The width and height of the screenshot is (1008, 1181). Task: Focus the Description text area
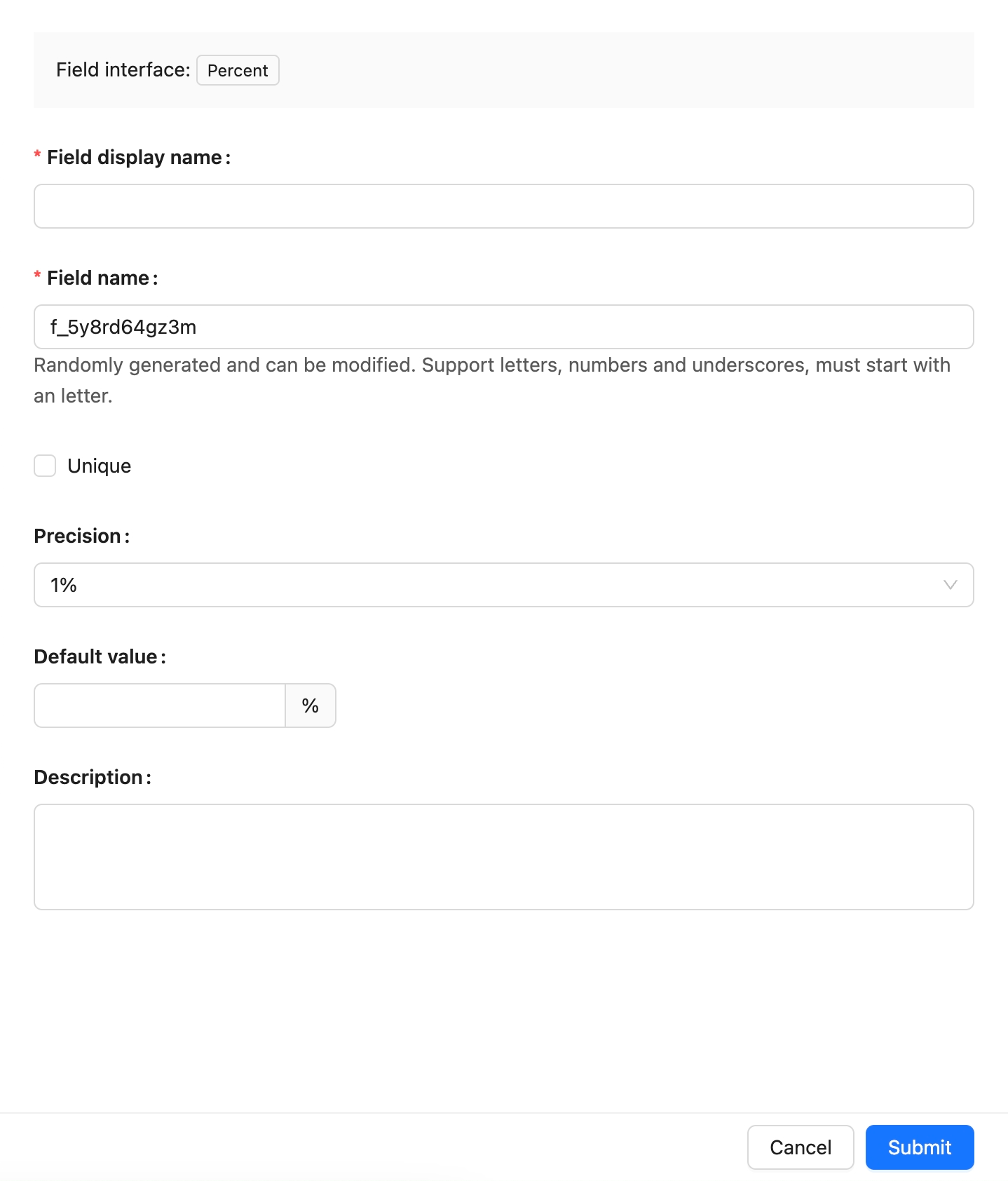503,856
